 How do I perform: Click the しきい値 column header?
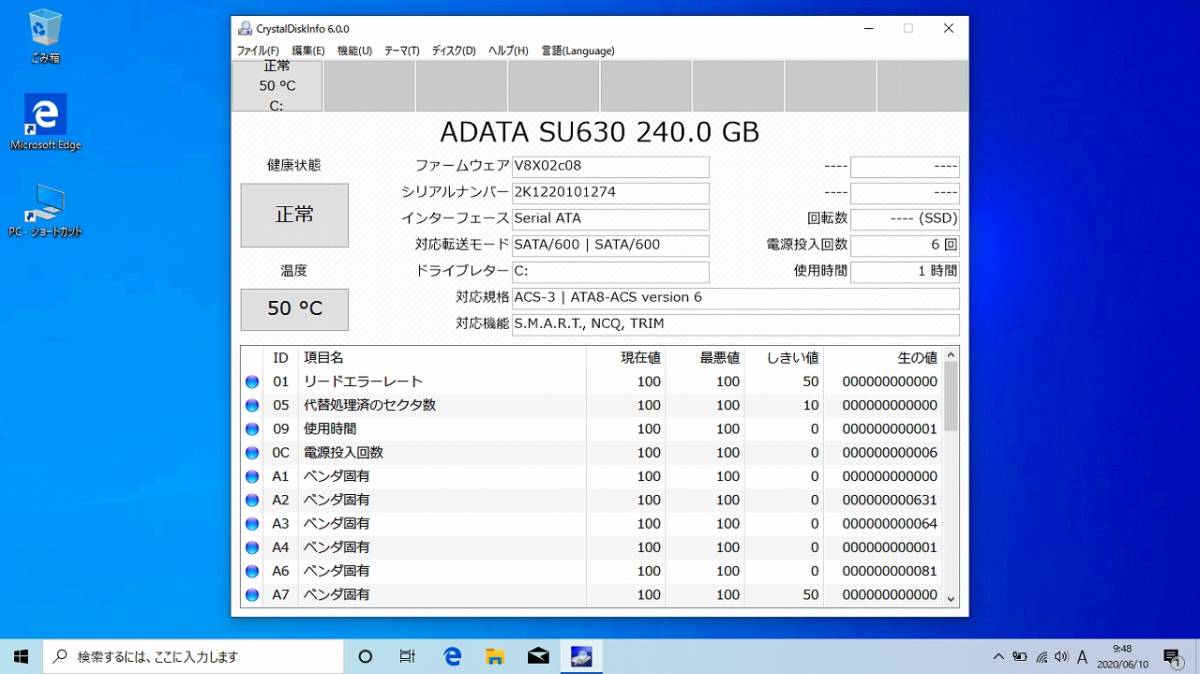click(x=784, y=358)
